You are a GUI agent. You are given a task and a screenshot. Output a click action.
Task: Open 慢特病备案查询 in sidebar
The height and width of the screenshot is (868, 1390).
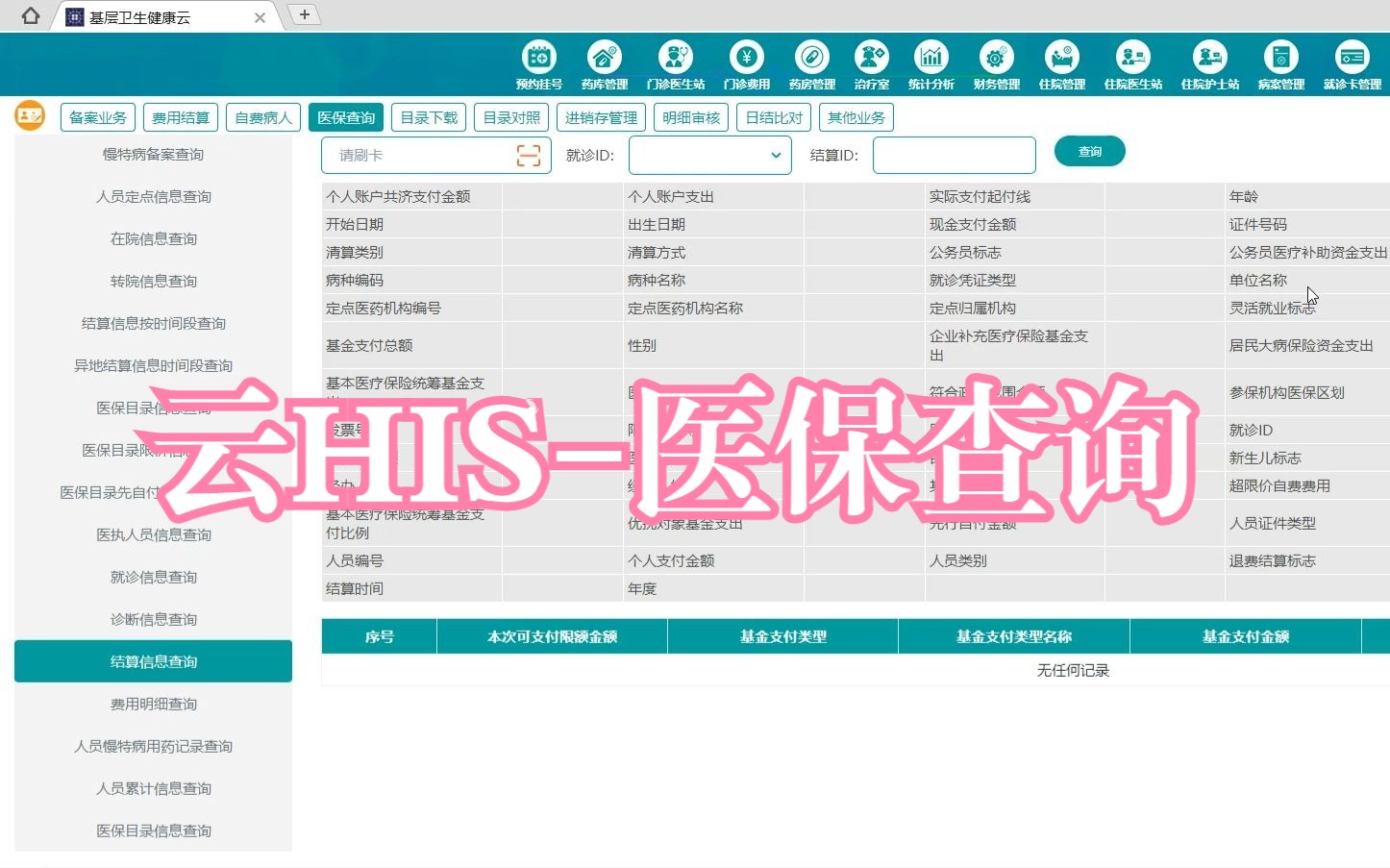point(153,154)
